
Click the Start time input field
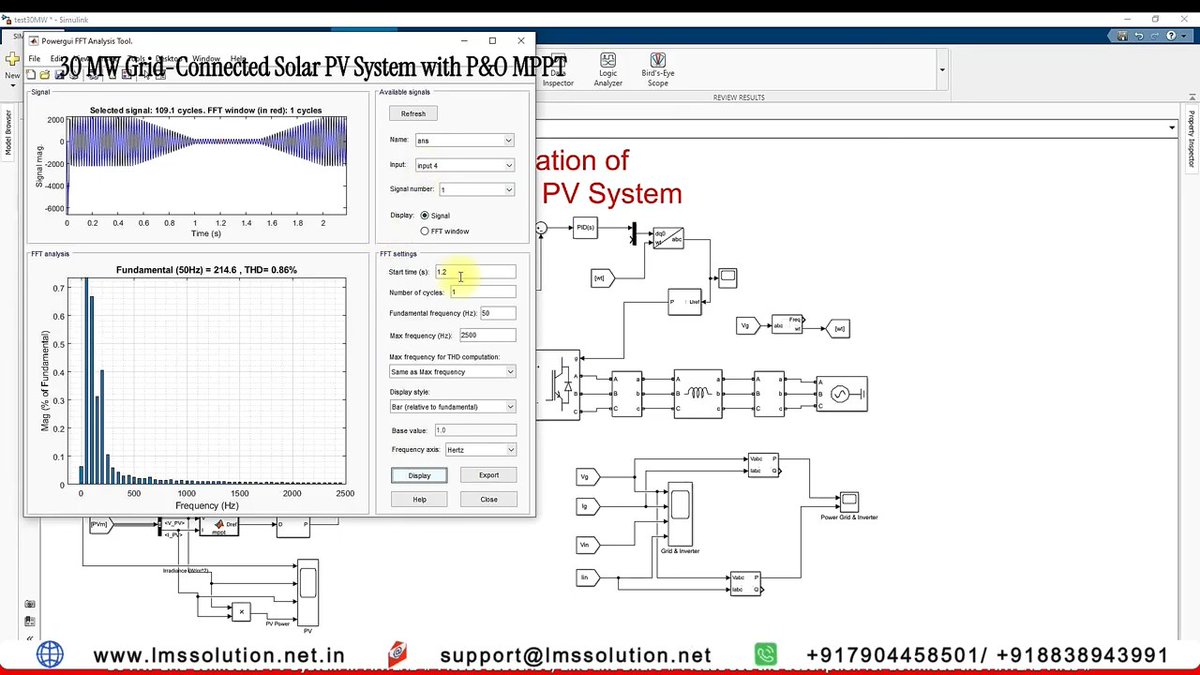click(475, 272)
